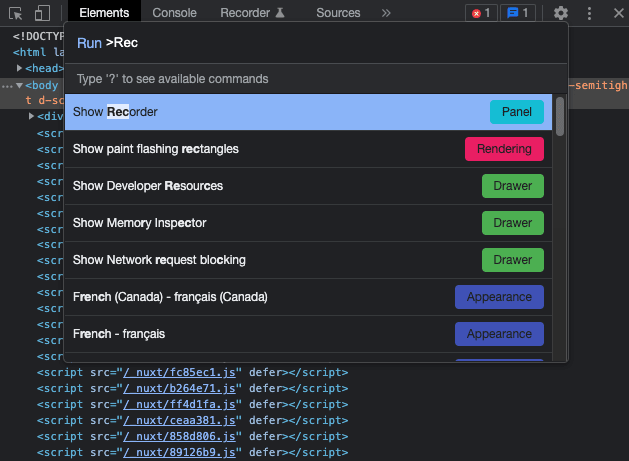Open DevTools settings gear
This screenshot has height=461, width=629.
click(x=560, y=13)
